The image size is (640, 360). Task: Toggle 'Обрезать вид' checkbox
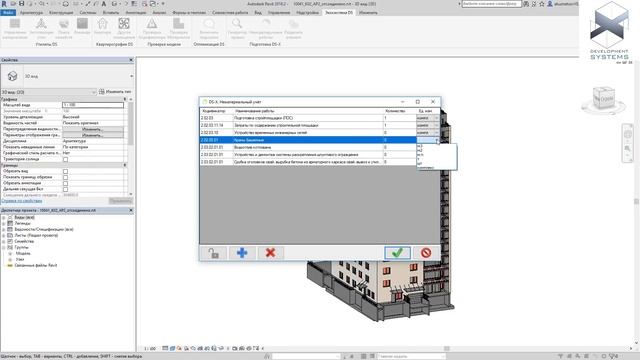[x=65, y=171]
